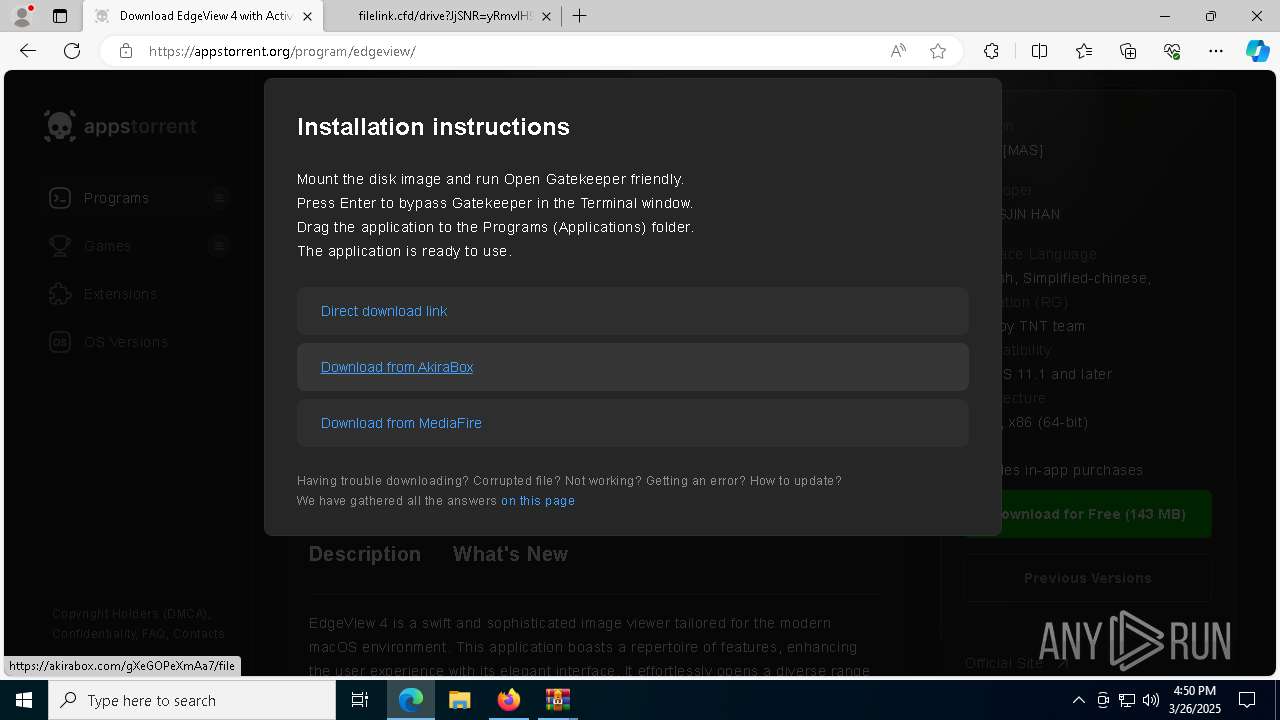The image size is (1280, 720).
Task: Expand the Programs submenu toggle
Action: point(219,198)
